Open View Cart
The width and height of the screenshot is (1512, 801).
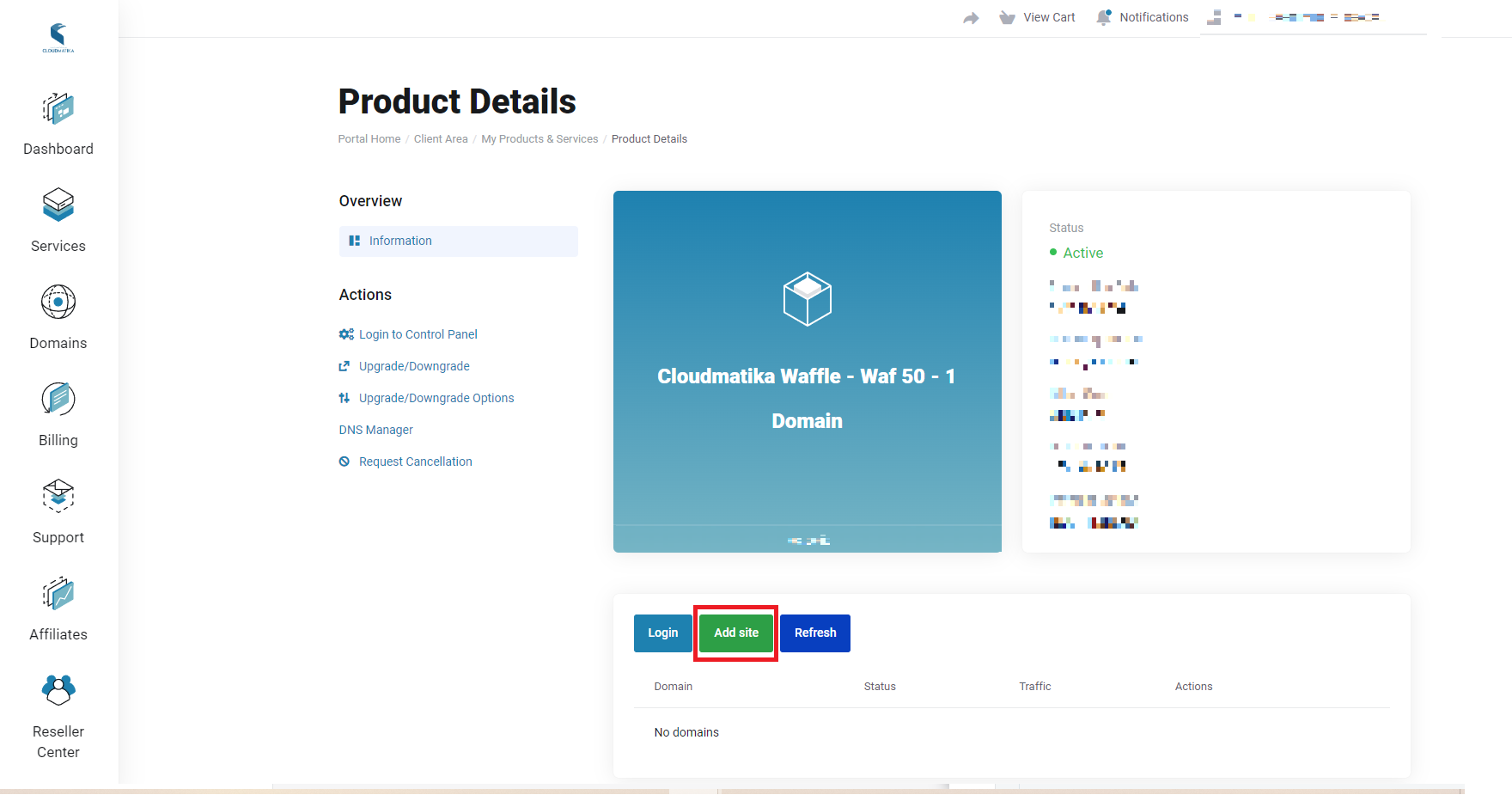[1038, 17]
